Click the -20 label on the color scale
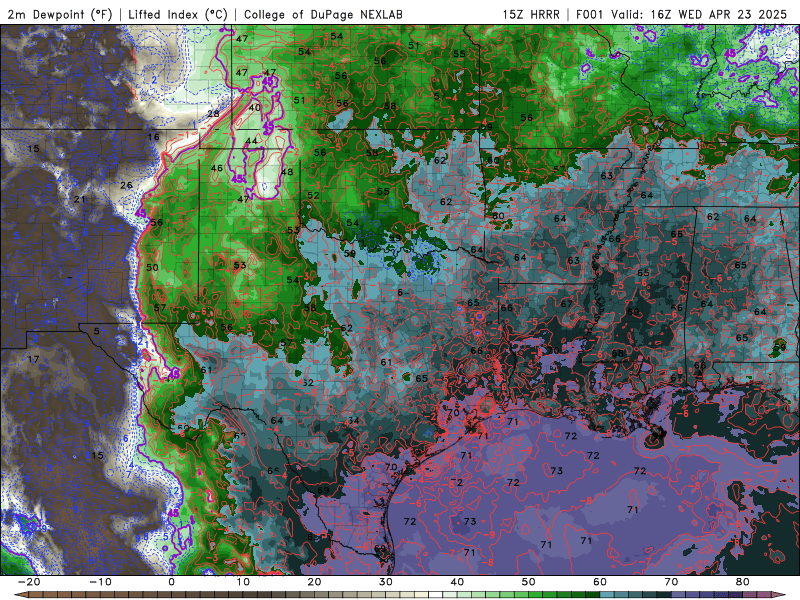 [x=29, y=582]
